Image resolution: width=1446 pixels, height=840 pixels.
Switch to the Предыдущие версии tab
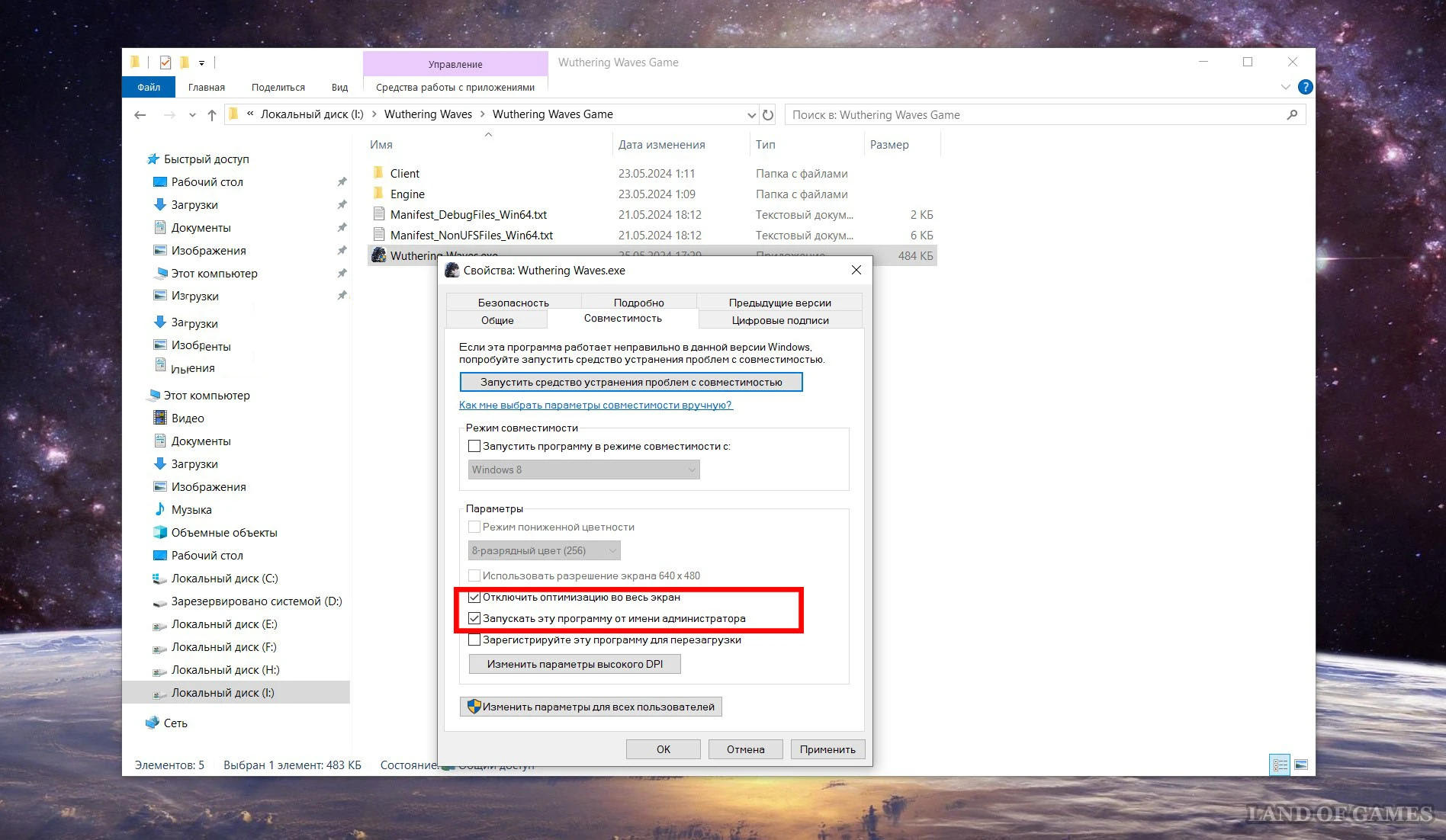click(779, 303)
